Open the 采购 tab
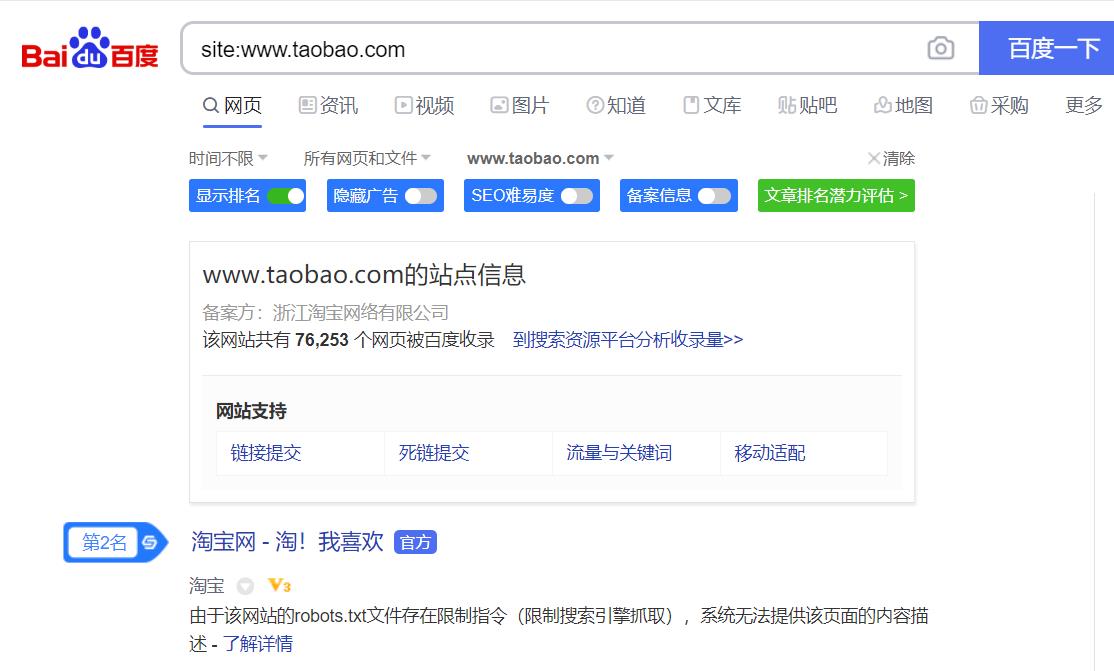The height and width of the screenshot is (671, 1114). [999, 106]
